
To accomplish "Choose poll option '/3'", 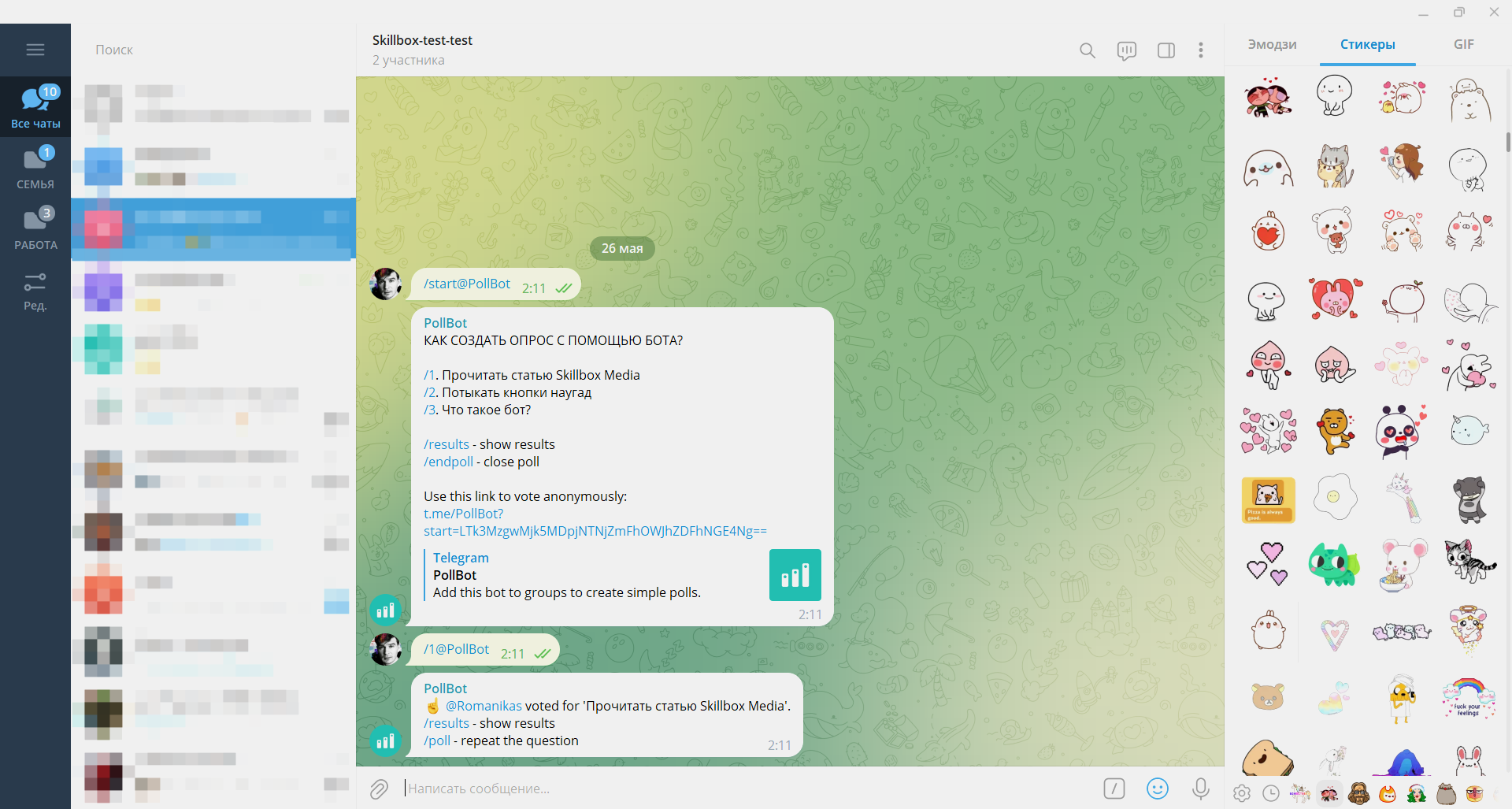I will [x=429, y=410].
